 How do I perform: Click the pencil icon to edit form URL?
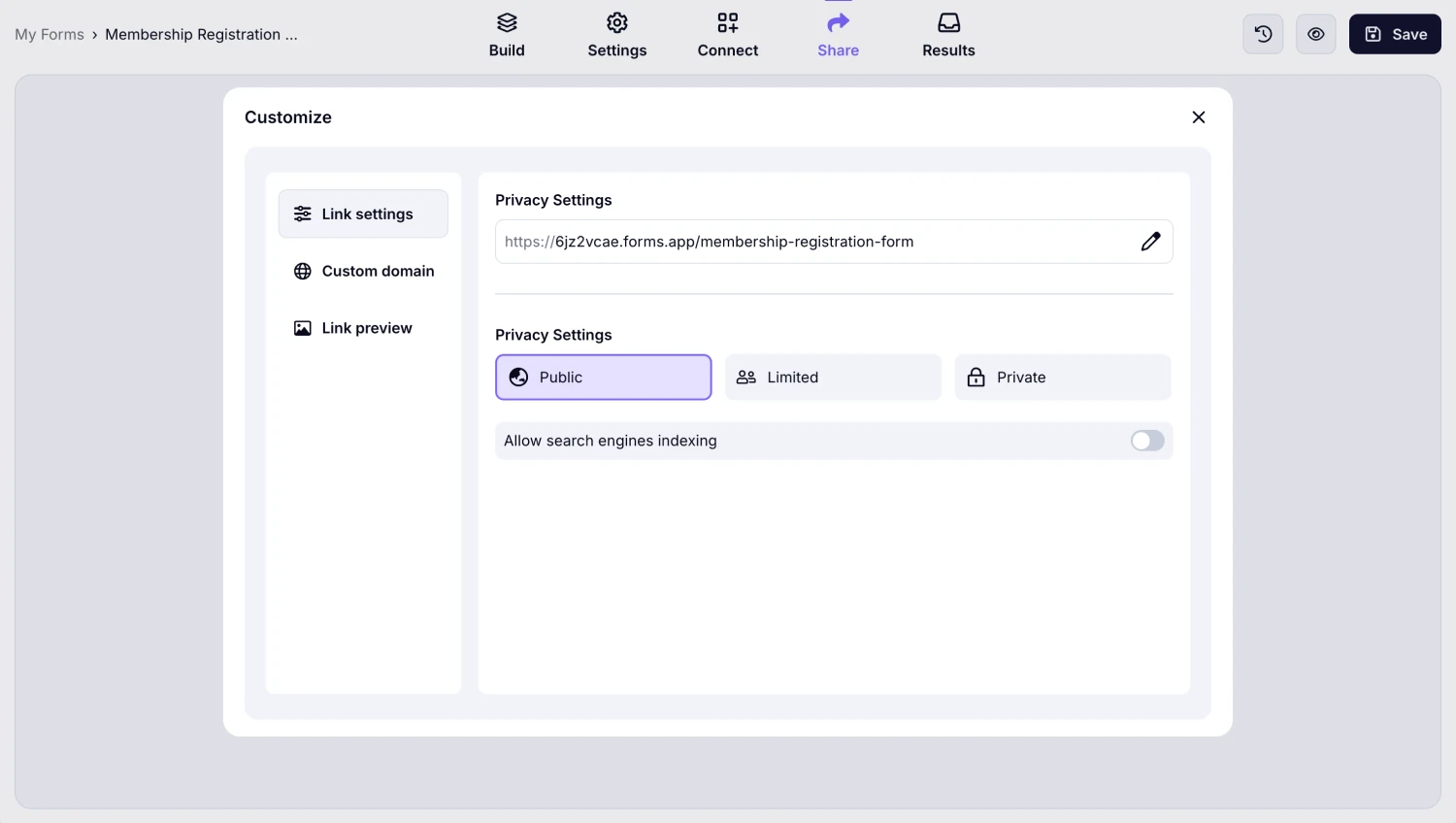point(1151,241)
